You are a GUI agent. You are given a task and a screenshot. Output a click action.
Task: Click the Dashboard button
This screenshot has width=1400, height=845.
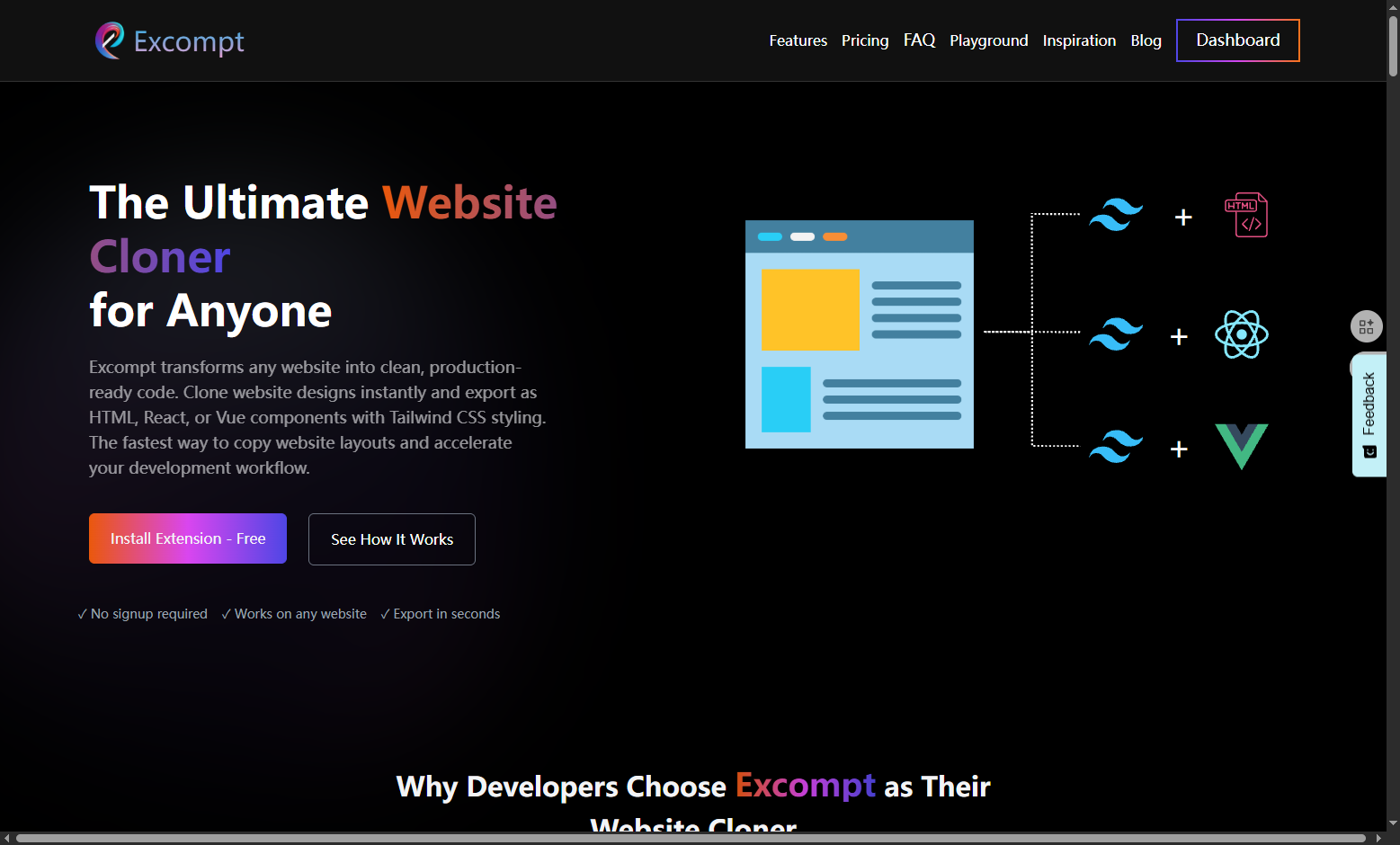click(1237, 40)
